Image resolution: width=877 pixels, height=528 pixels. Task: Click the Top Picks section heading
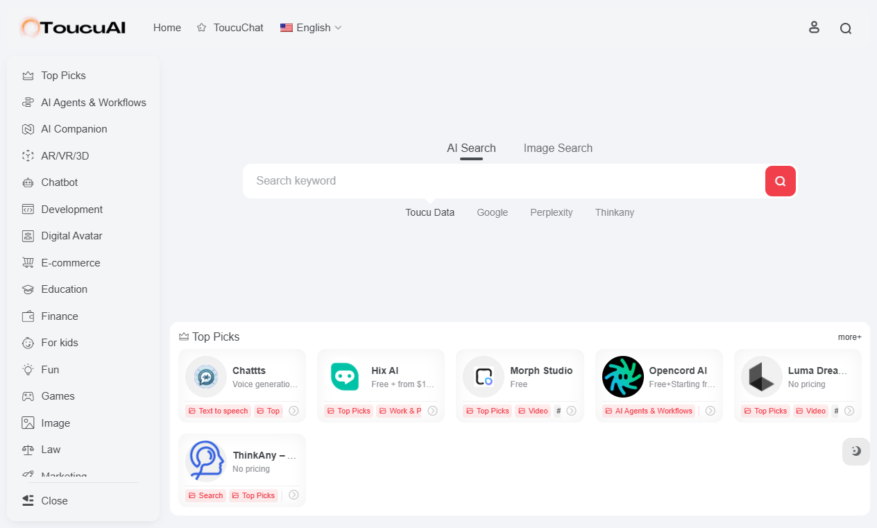tap(209, 337)
